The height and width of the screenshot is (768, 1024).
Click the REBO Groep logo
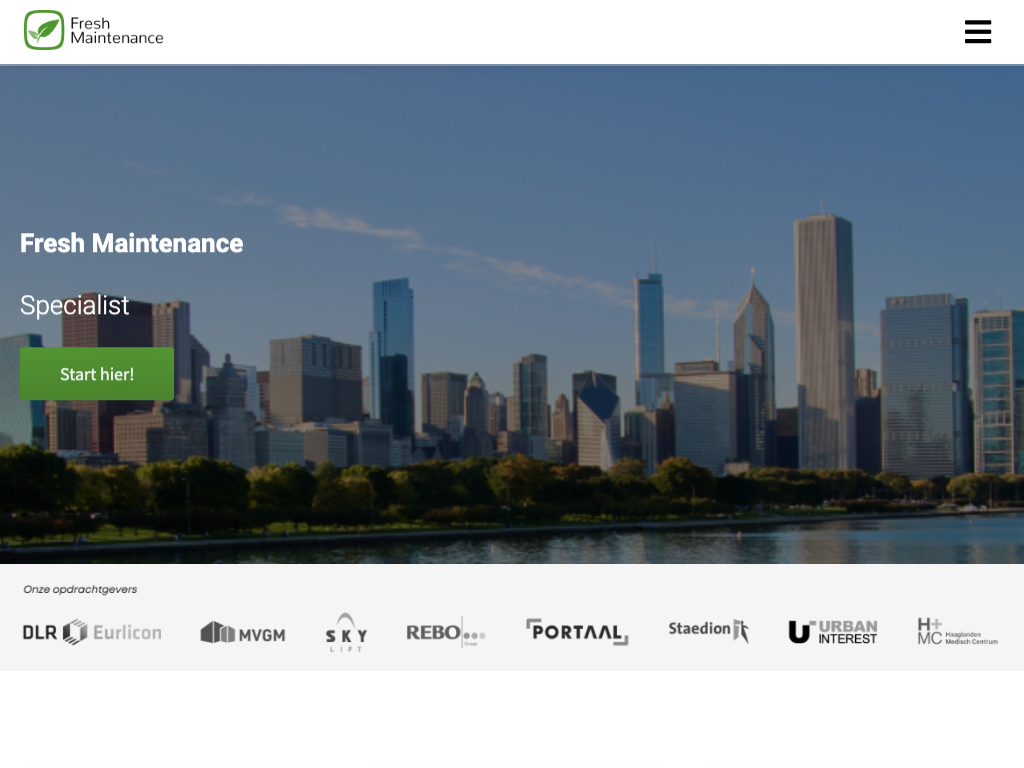pyautogui.click(x=445, y=632)
